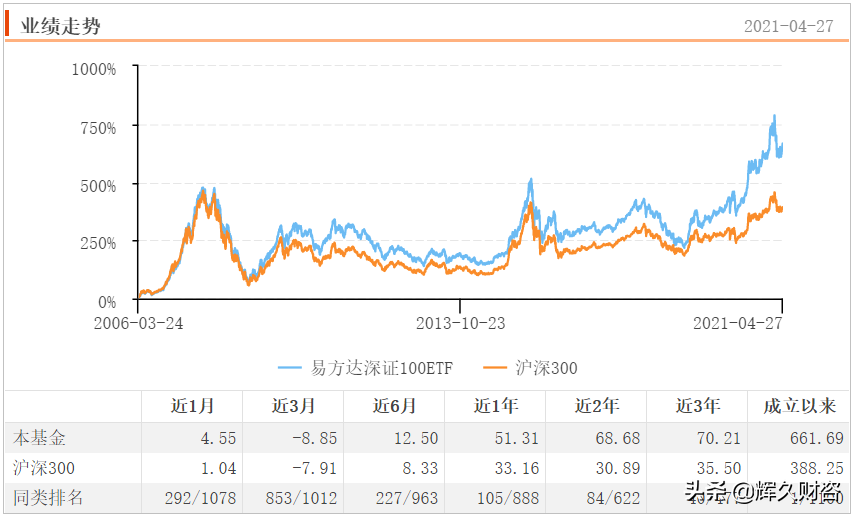The height and width of the screenshot is (517, 856).
Task: Click the 500% y-axis label
Action: point(98,186)
